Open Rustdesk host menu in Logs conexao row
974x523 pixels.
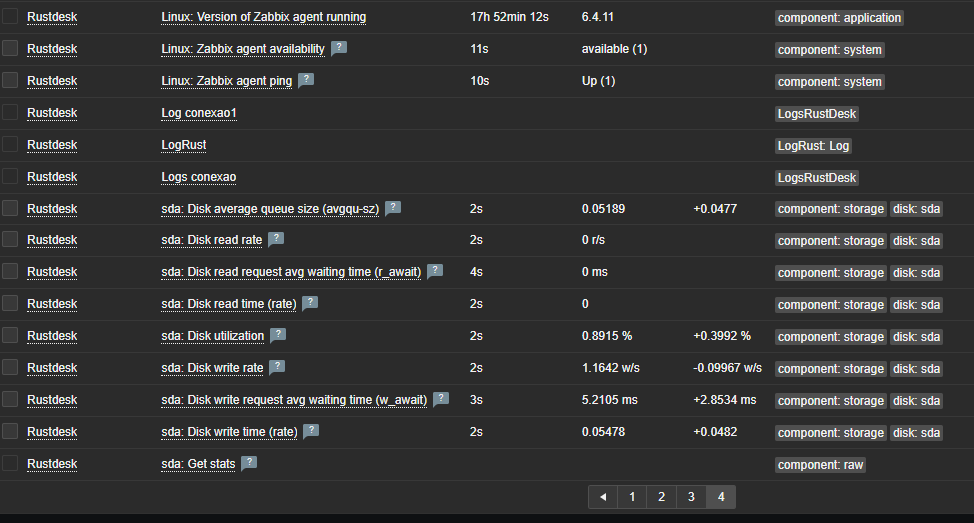52,177
